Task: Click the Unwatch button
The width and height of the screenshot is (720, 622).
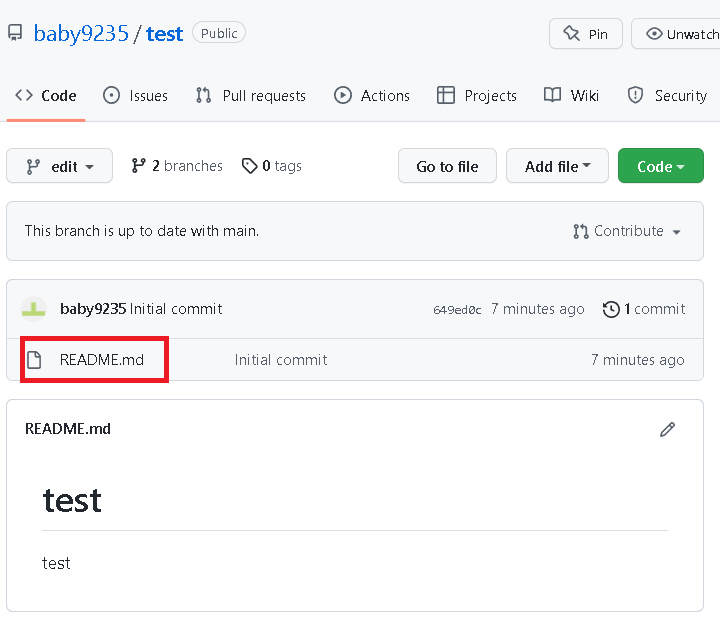Action: tap(676, 34)
